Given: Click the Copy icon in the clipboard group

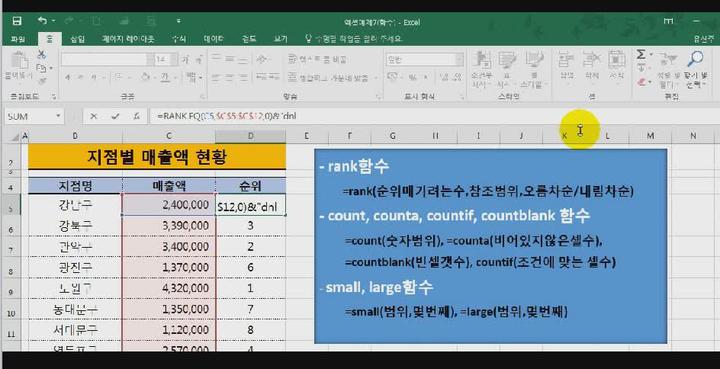Looking at the screenshot, I should click(x=41, y=68).
